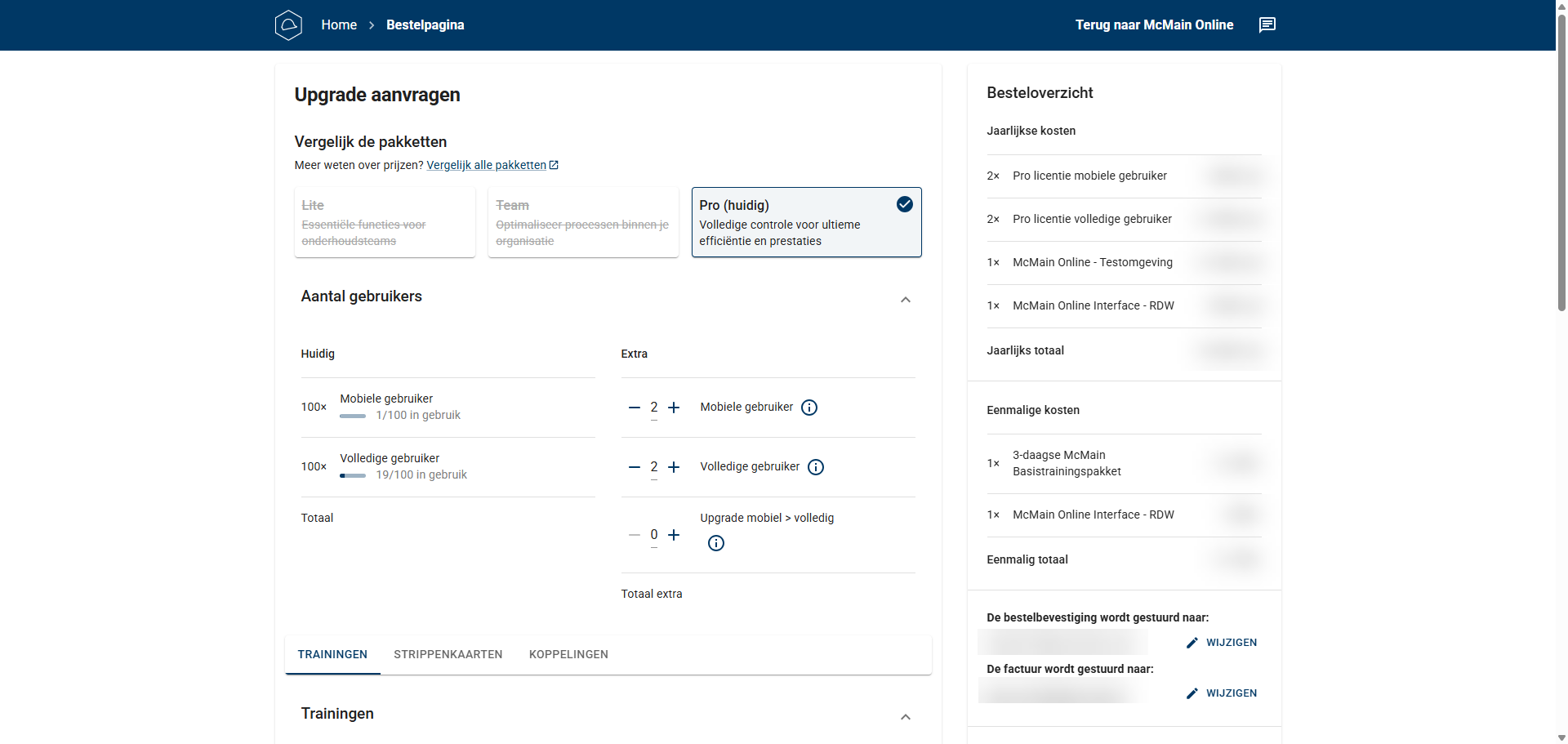
Task: Select the Pro (huidig) package card
Action: [806, 222]
